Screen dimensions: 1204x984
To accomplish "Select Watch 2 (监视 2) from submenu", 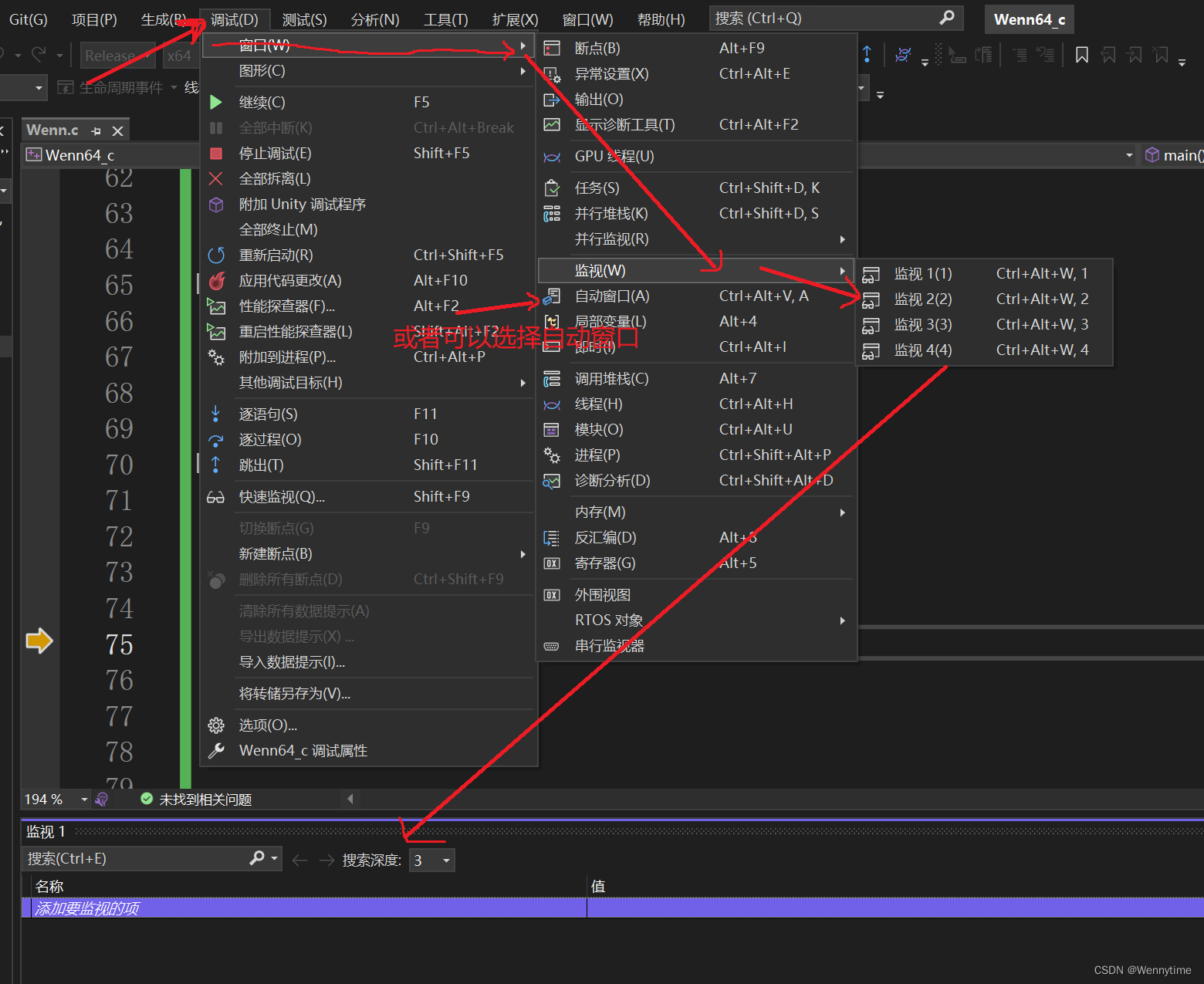I will (x=984, y=299).
